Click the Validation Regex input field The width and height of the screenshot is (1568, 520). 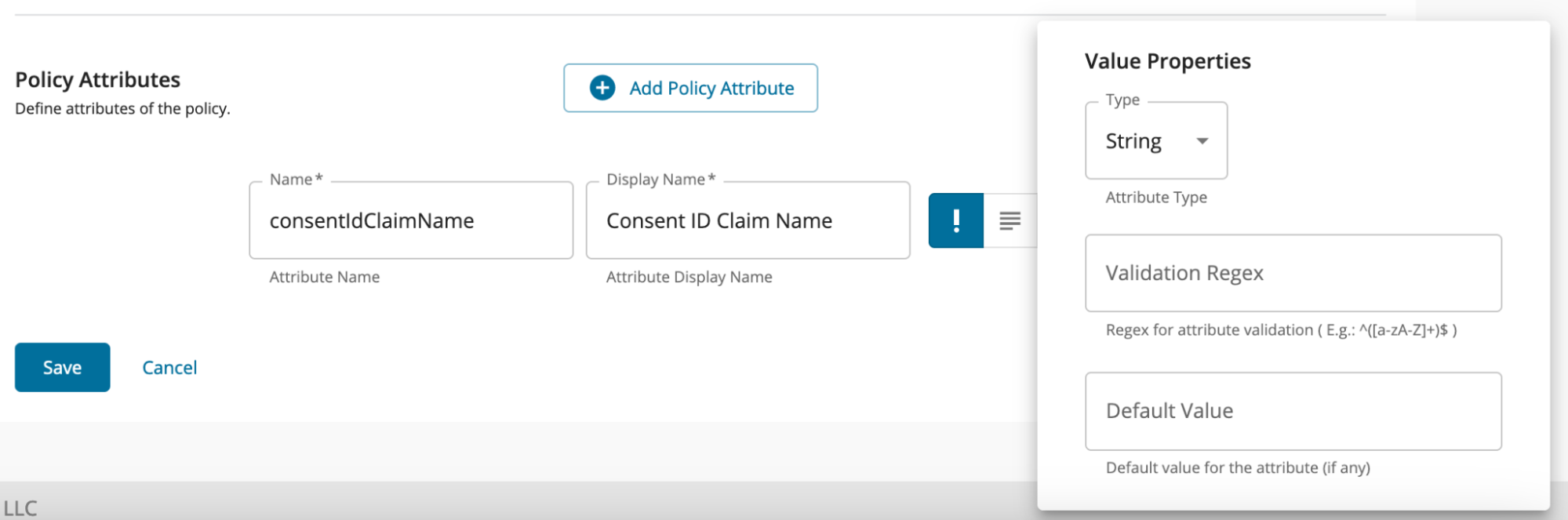coord(1293,273)
